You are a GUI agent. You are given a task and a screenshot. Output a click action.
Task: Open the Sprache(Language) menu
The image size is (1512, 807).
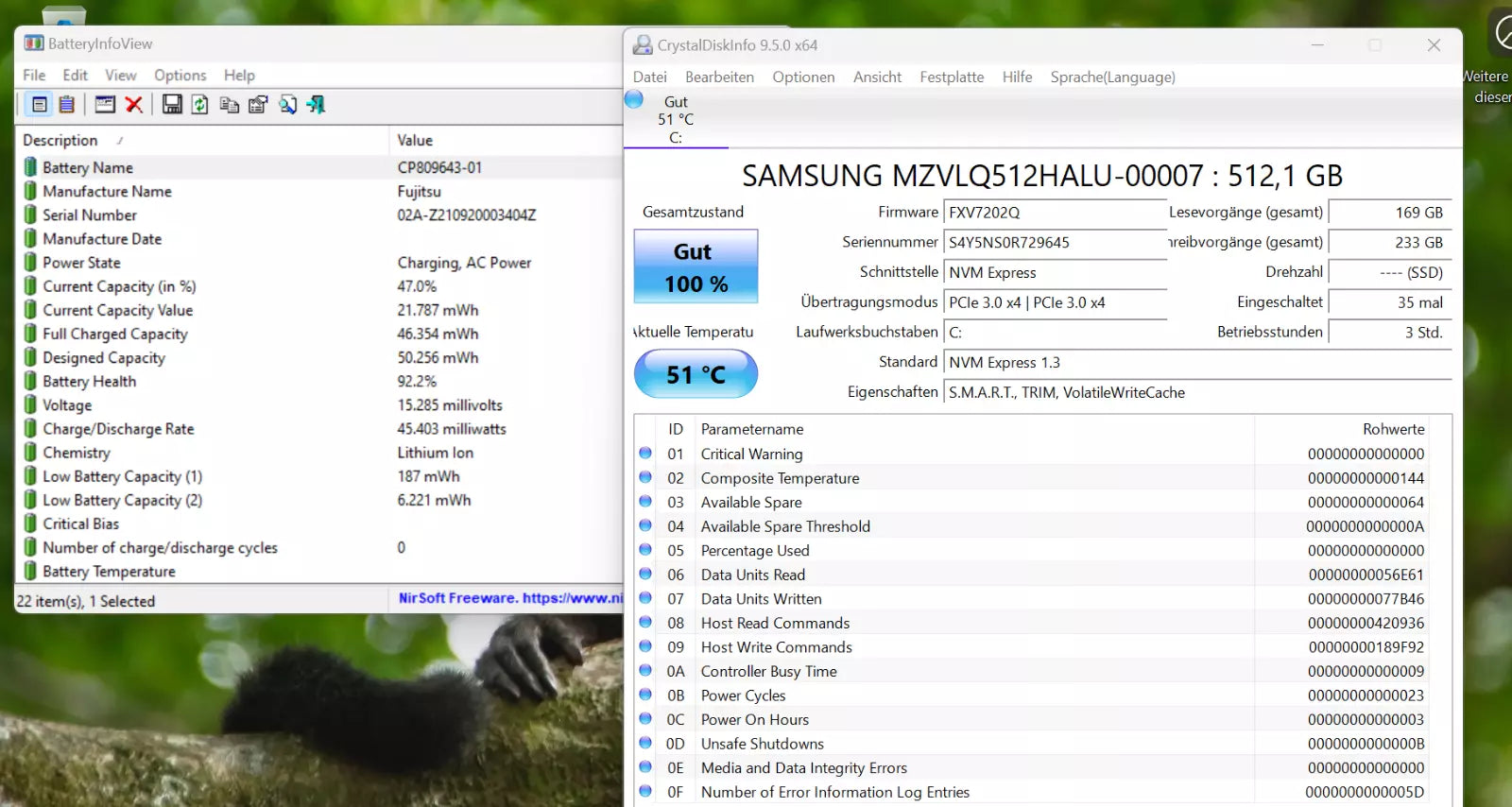[1112, 77]
